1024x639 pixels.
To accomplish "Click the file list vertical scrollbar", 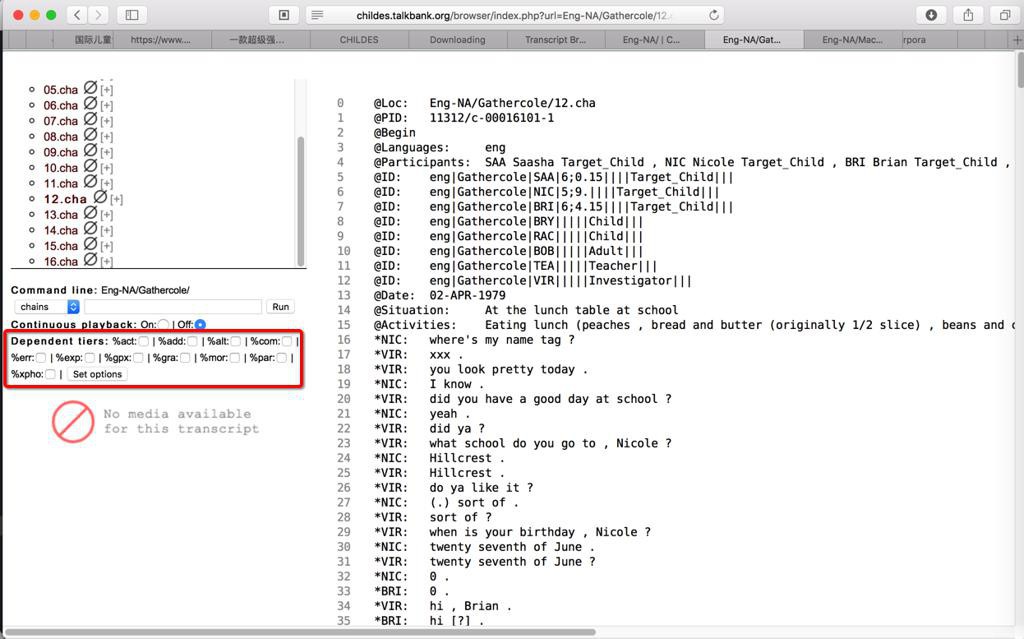I will click(301, 201).
